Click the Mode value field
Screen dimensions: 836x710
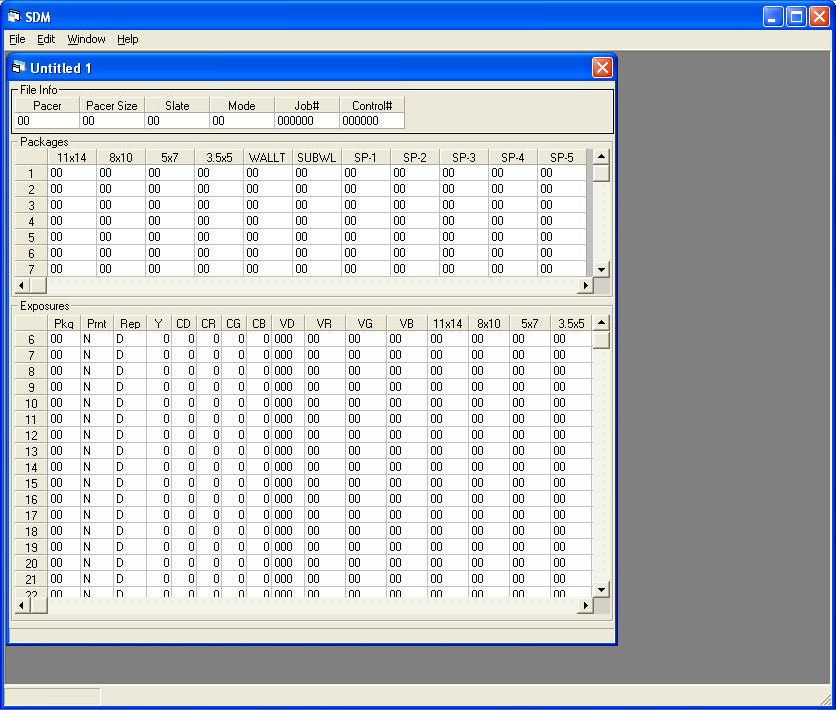click(x=242, y=121)
